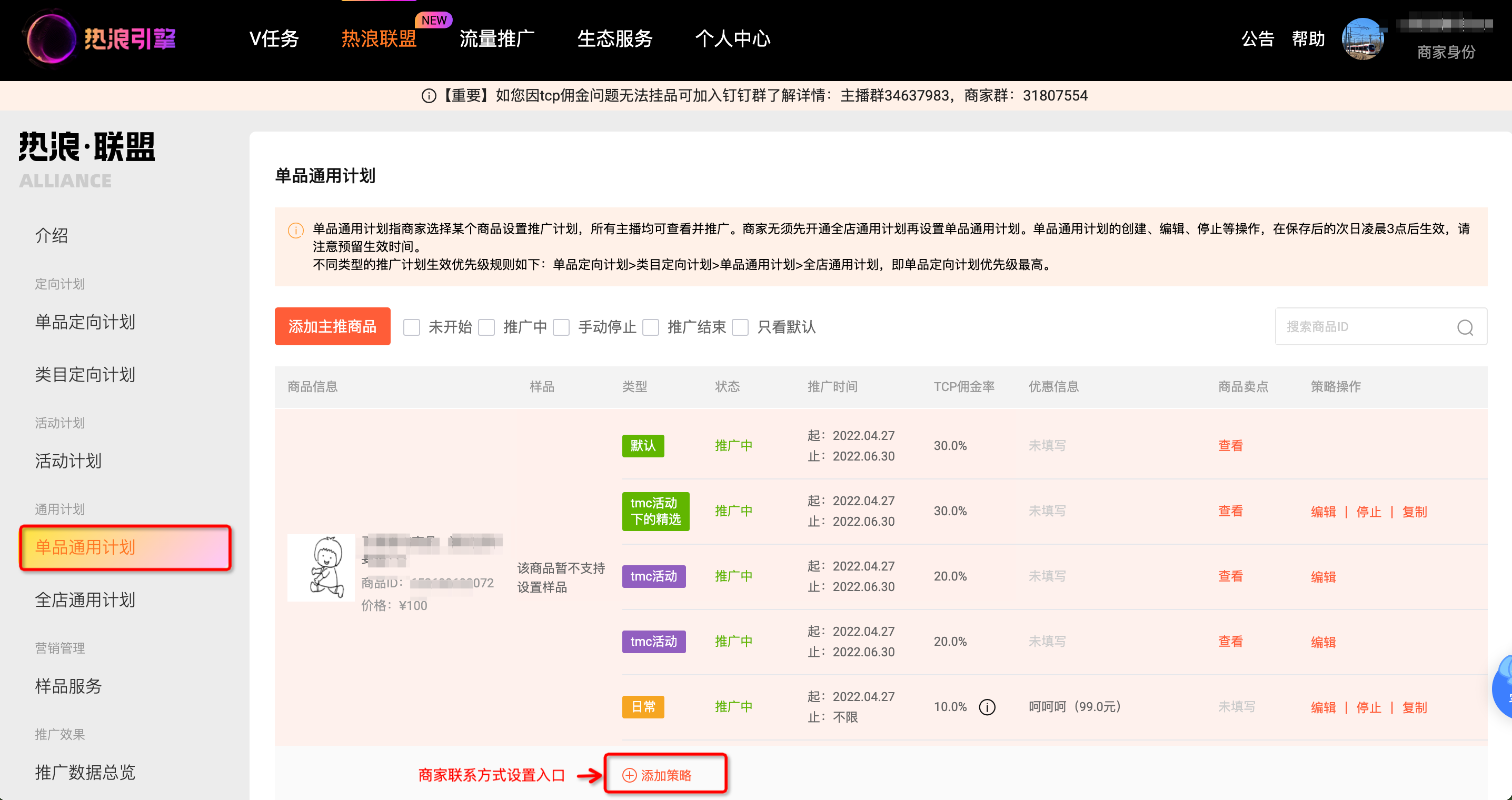The height and width of the screenshot is (800, 1512).
Task: Open 个人中心 menu
Action: 732,39
